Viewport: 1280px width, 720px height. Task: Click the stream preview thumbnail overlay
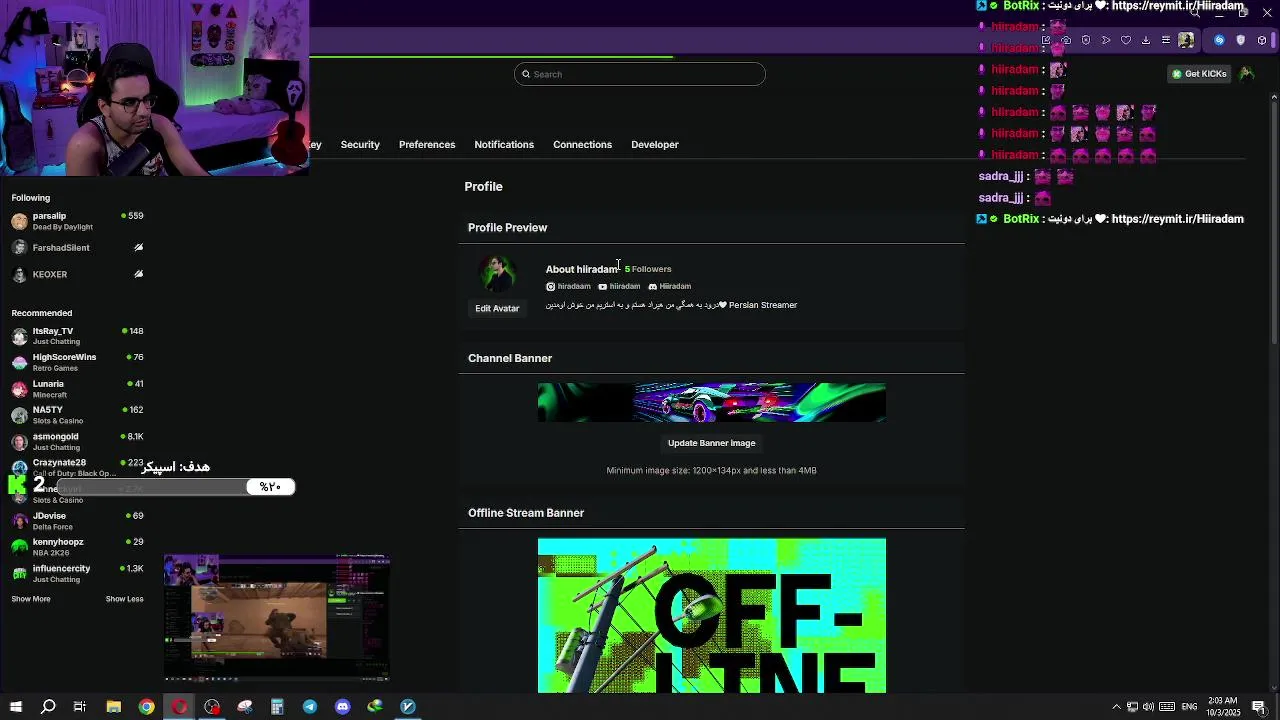[276, 618]
